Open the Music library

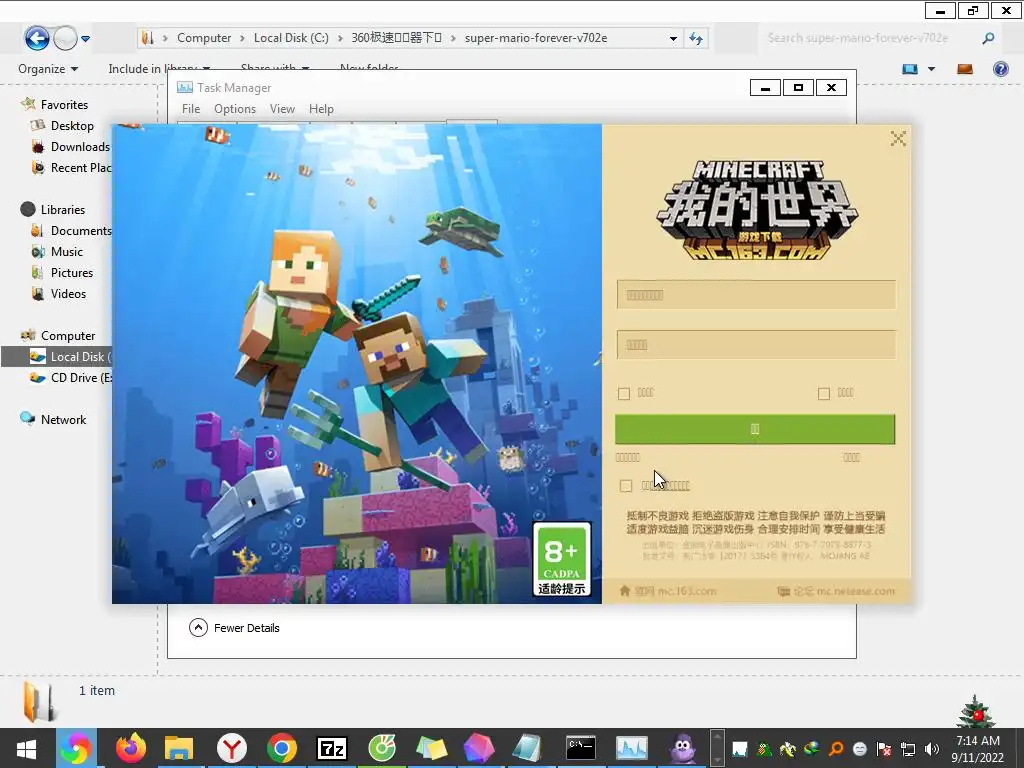[67, 251]
